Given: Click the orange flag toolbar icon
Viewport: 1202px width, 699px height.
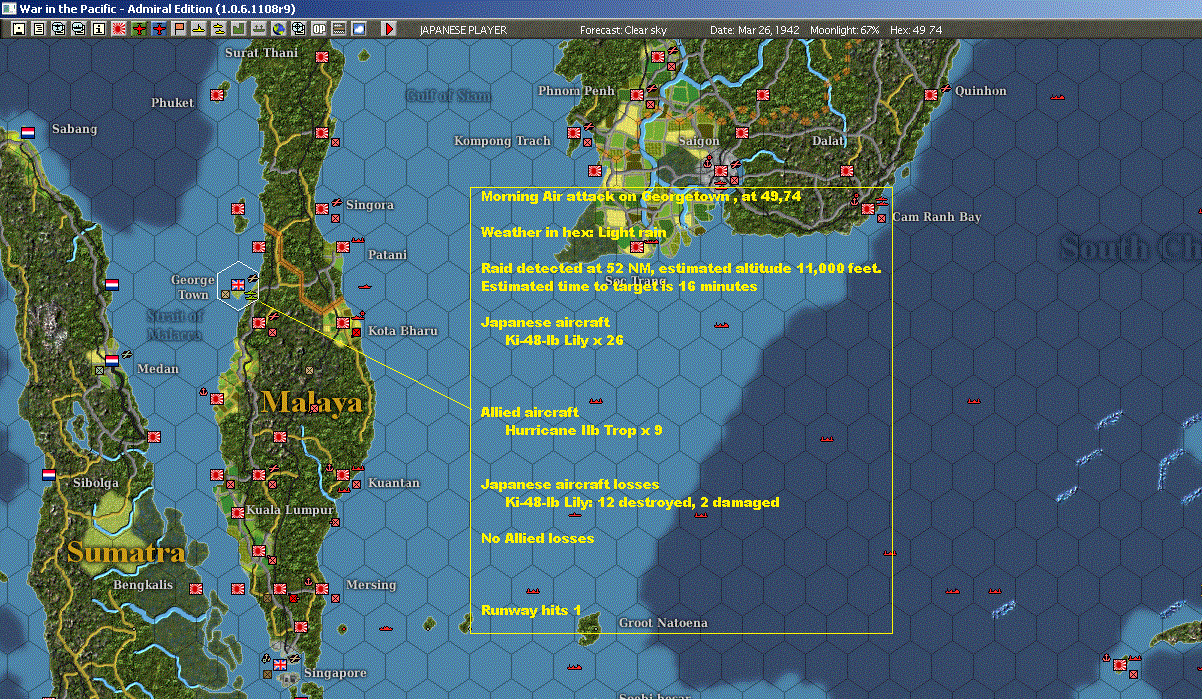Looking at the screenshot, I should [179, 29].
